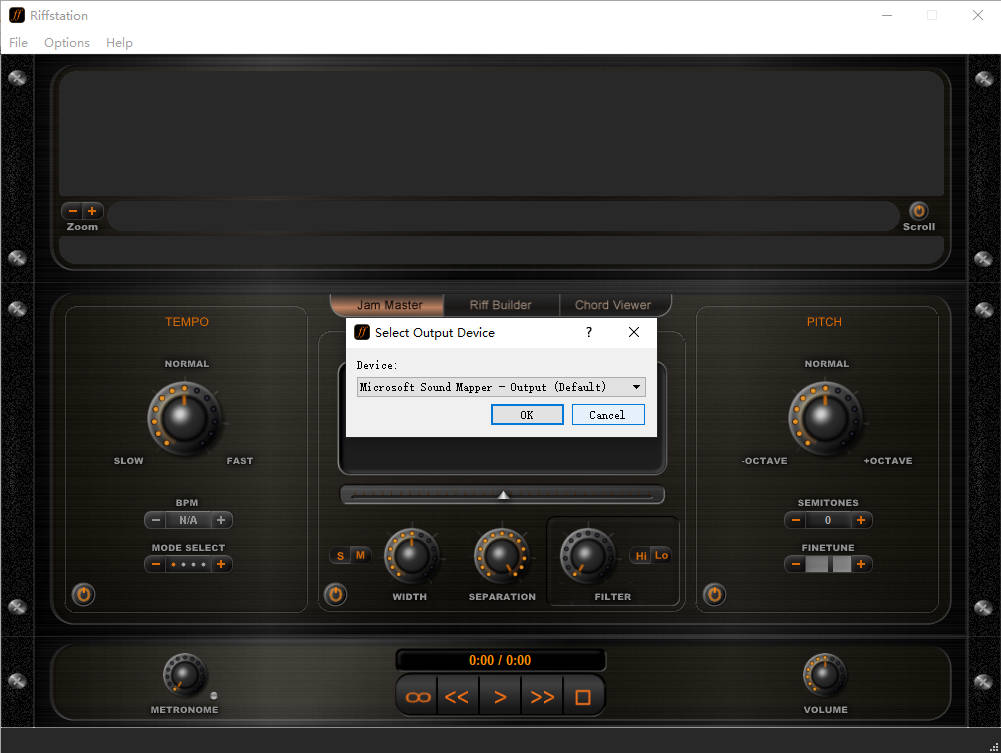Click the Separation knob
The image size is (1001, 753).
501,555
